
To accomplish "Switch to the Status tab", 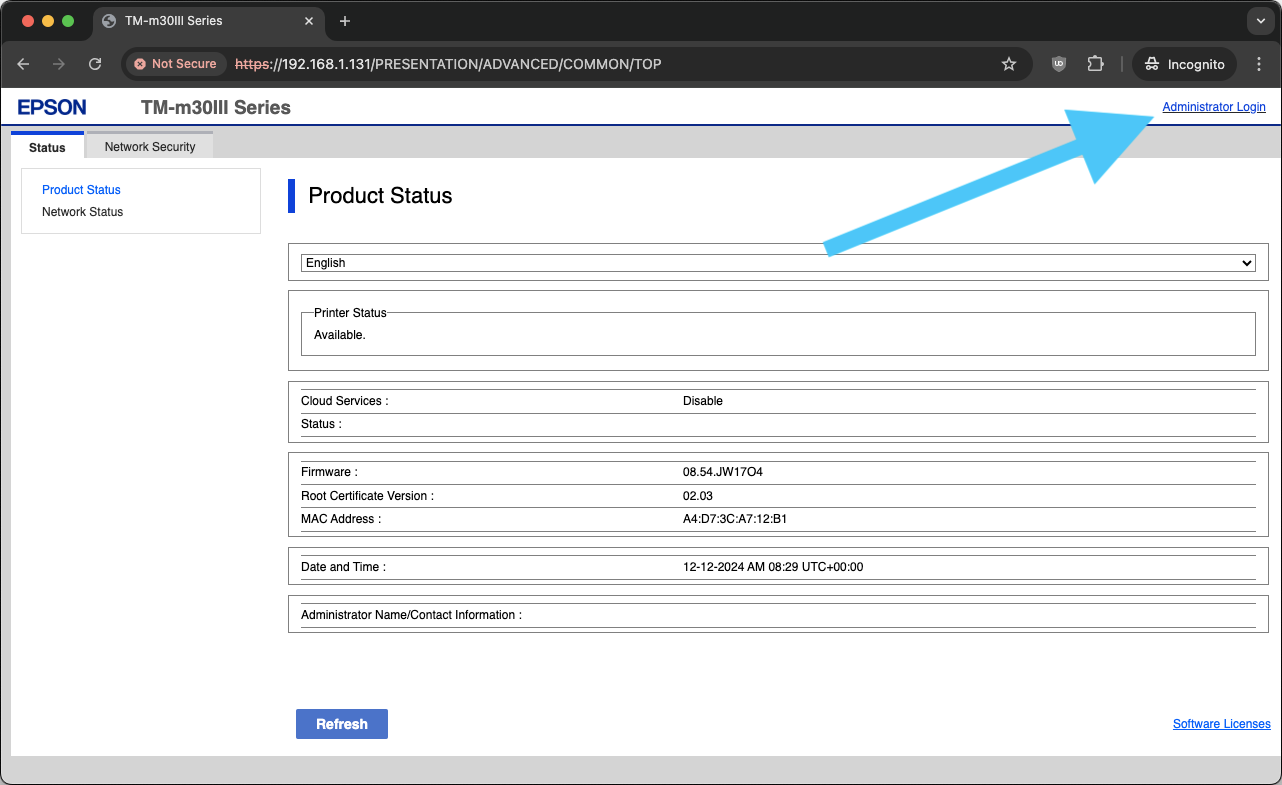I will [x=47, y=146].
